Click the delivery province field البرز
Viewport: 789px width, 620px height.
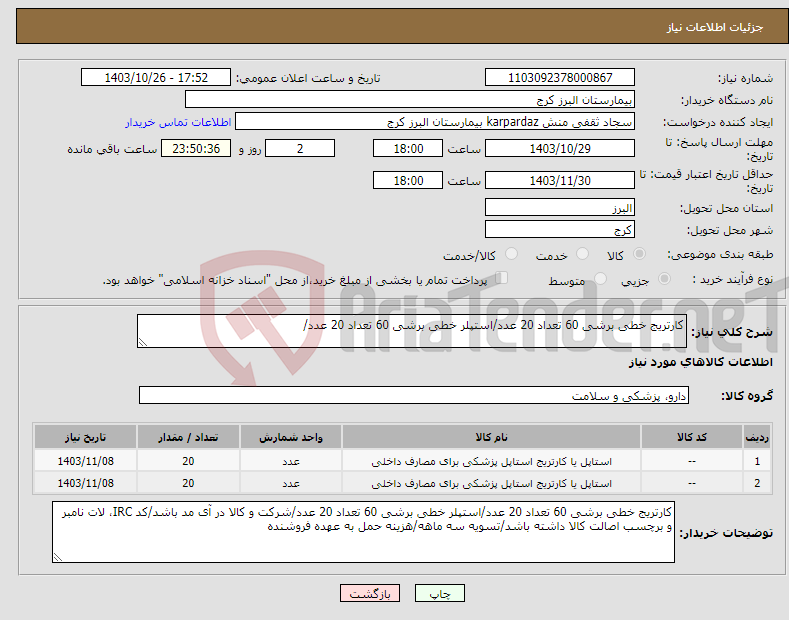(x=560, y=207)
